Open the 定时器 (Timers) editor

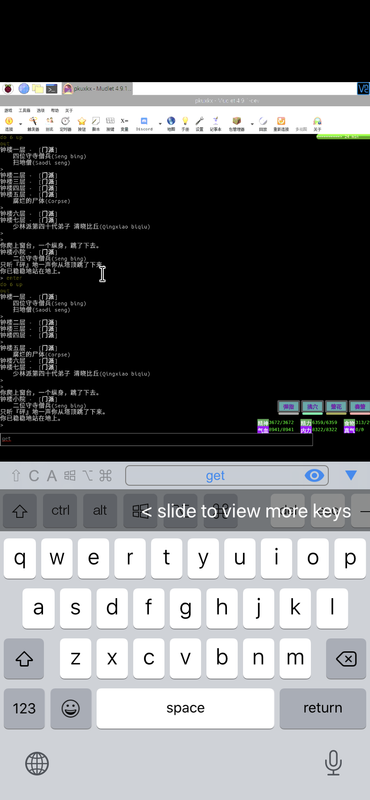coord(65,124)
